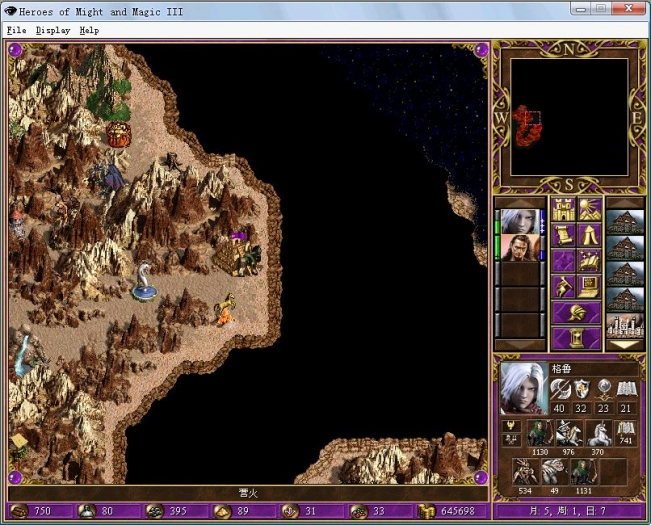Click the defense skill shield icon
Screen dimensions: 651x525
coord(582,389)
